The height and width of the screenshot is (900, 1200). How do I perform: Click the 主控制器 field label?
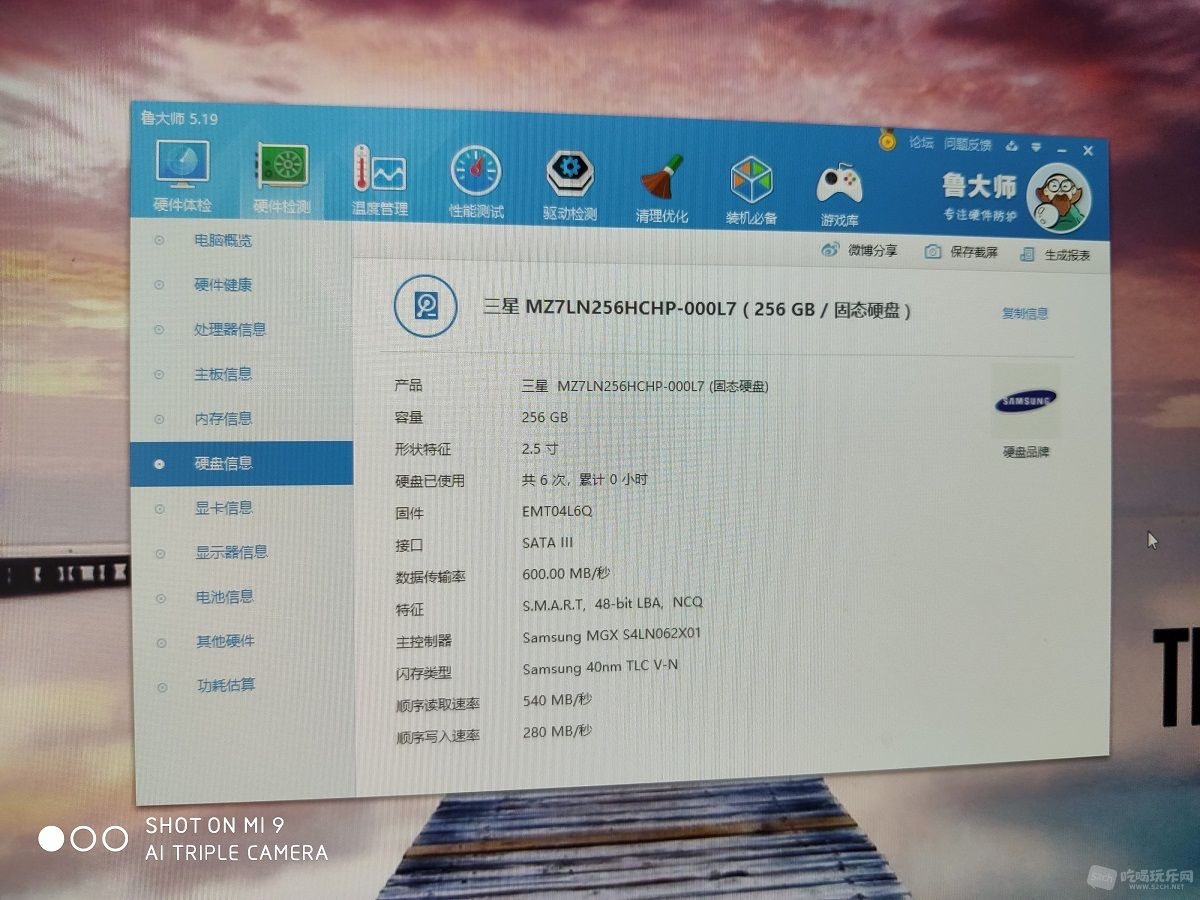(424, 641)
